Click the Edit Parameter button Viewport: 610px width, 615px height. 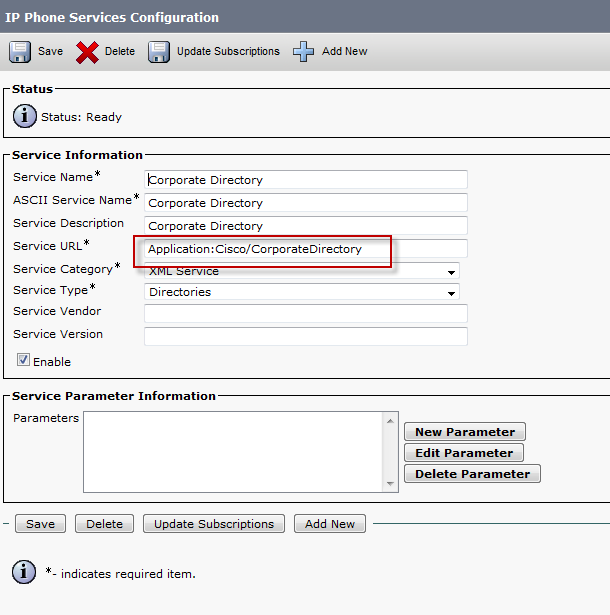point(464,453)
